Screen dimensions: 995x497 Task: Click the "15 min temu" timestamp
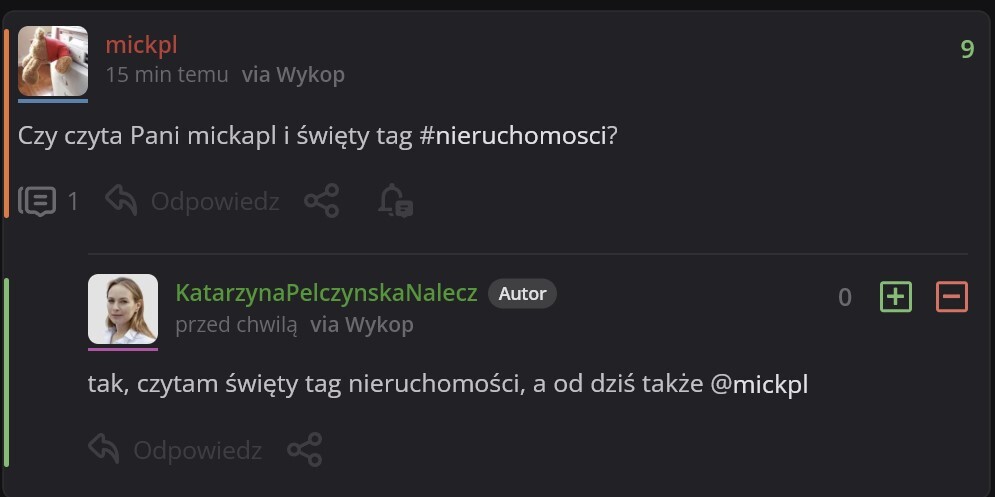point(167,75)
